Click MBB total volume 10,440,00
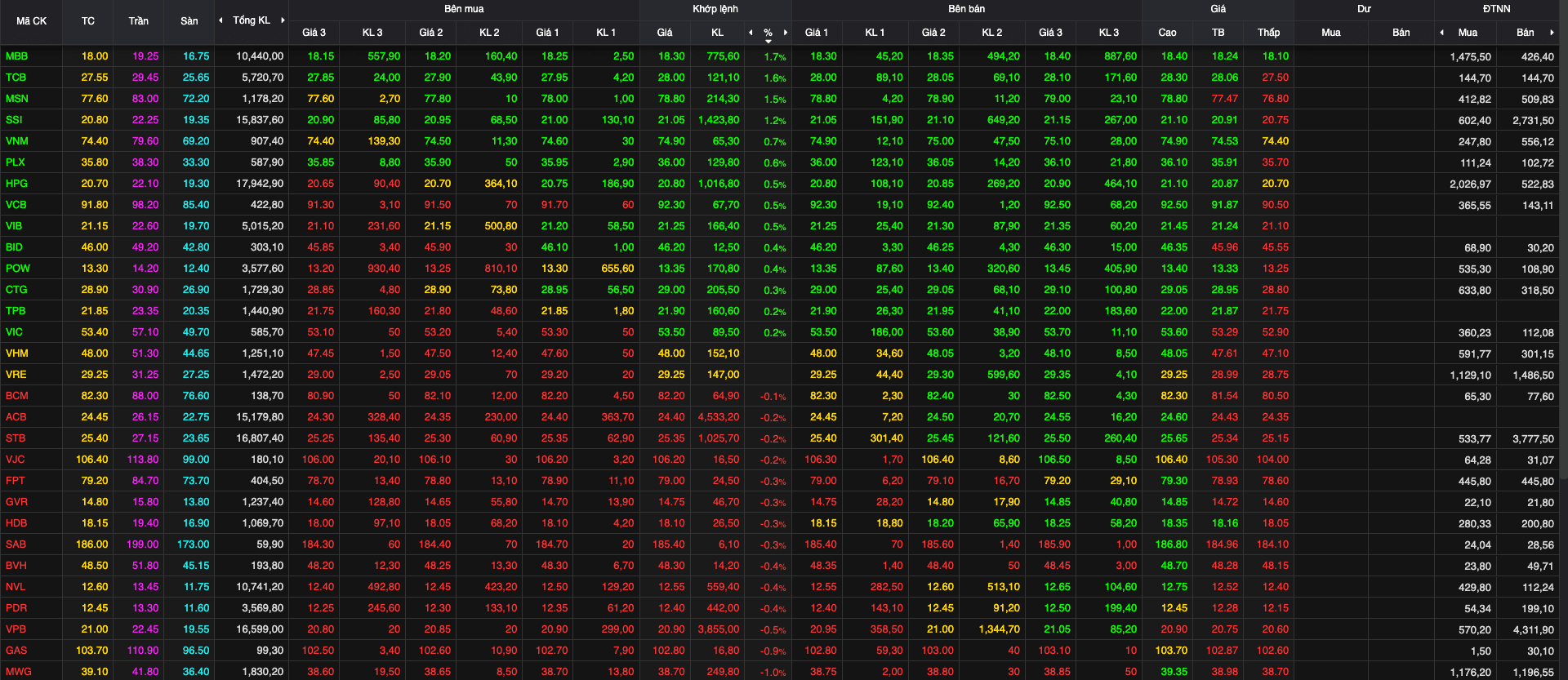This screenshot has height=680, width=1568. coord(260,56)
